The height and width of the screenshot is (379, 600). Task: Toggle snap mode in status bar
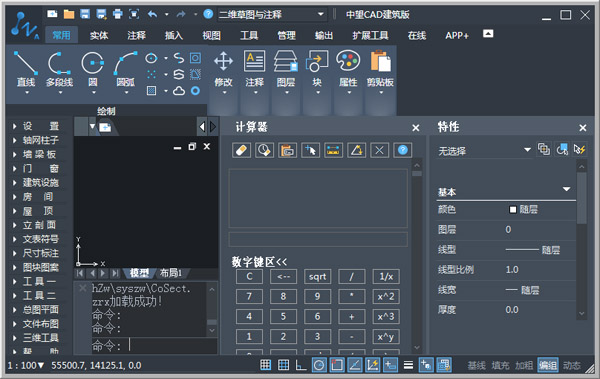[x=266, y=365]
